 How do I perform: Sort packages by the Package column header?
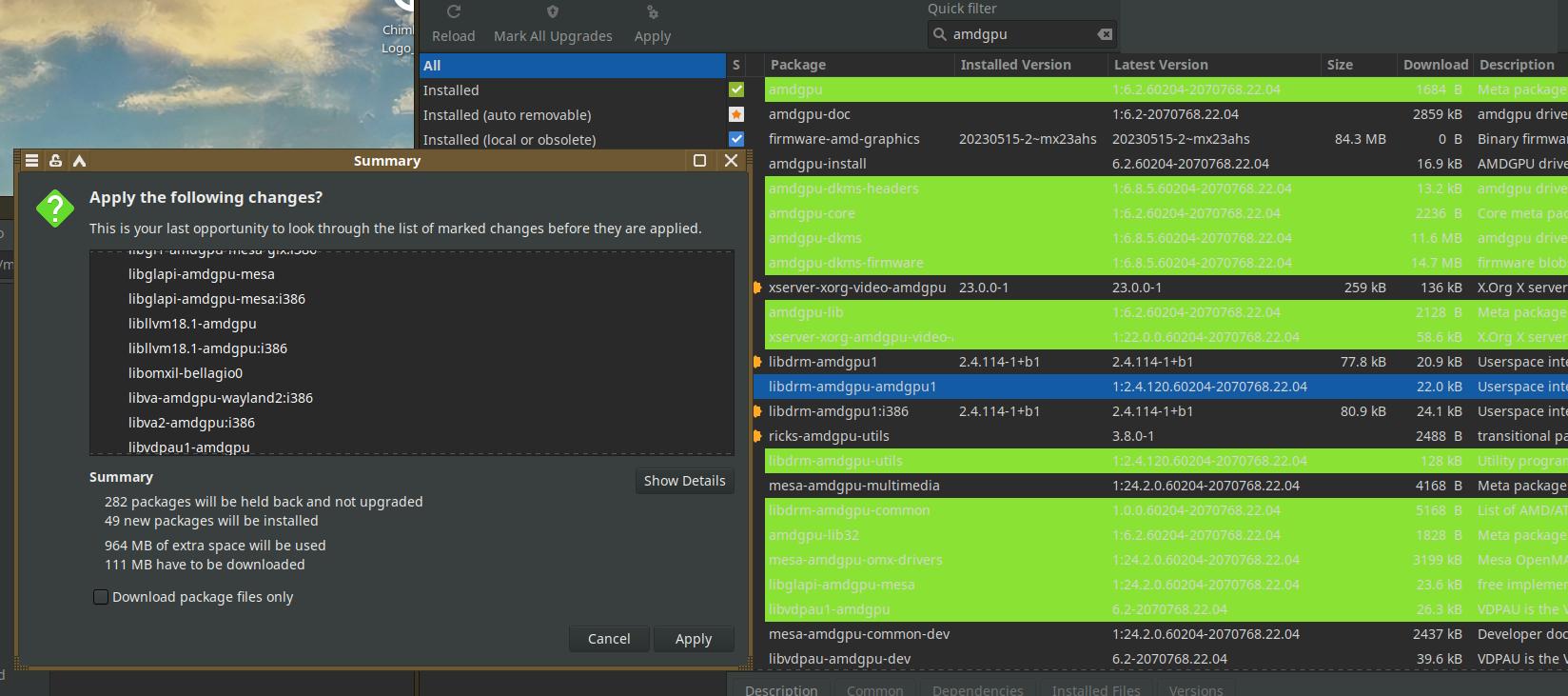click(798, 65)
